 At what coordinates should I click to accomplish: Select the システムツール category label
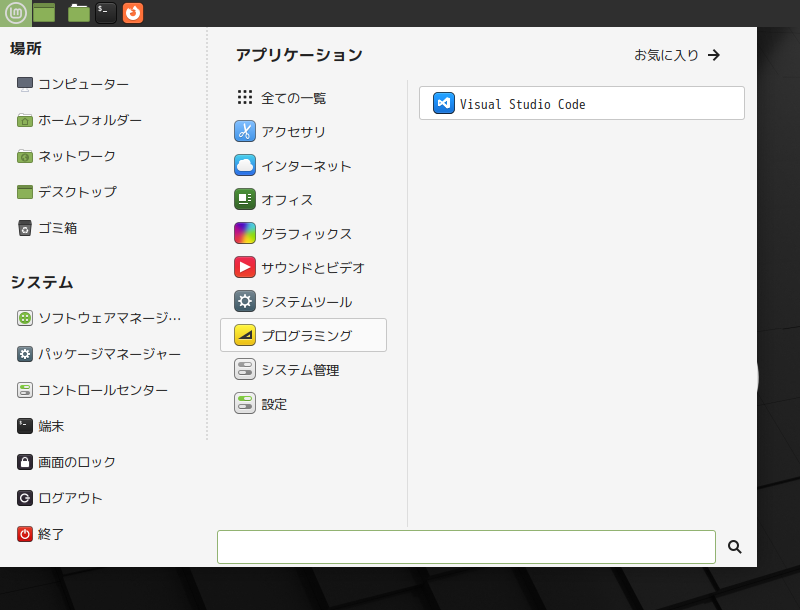[x=307, y=302]
